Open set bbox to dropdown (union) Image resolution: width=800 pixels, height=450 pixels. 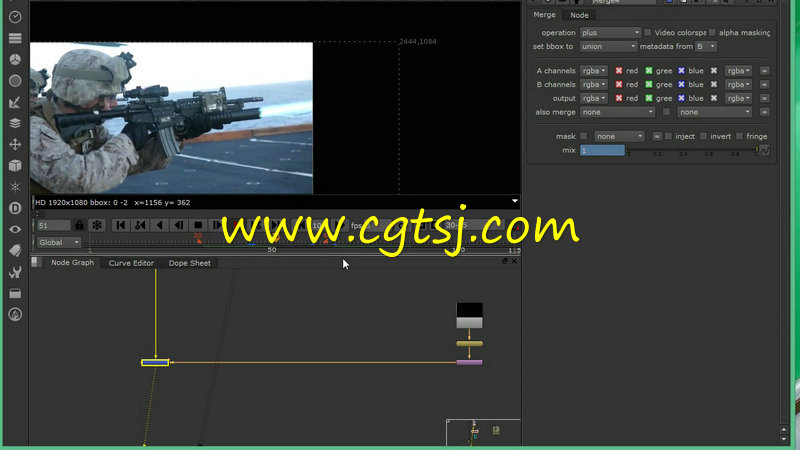click(x=608, y=46)
